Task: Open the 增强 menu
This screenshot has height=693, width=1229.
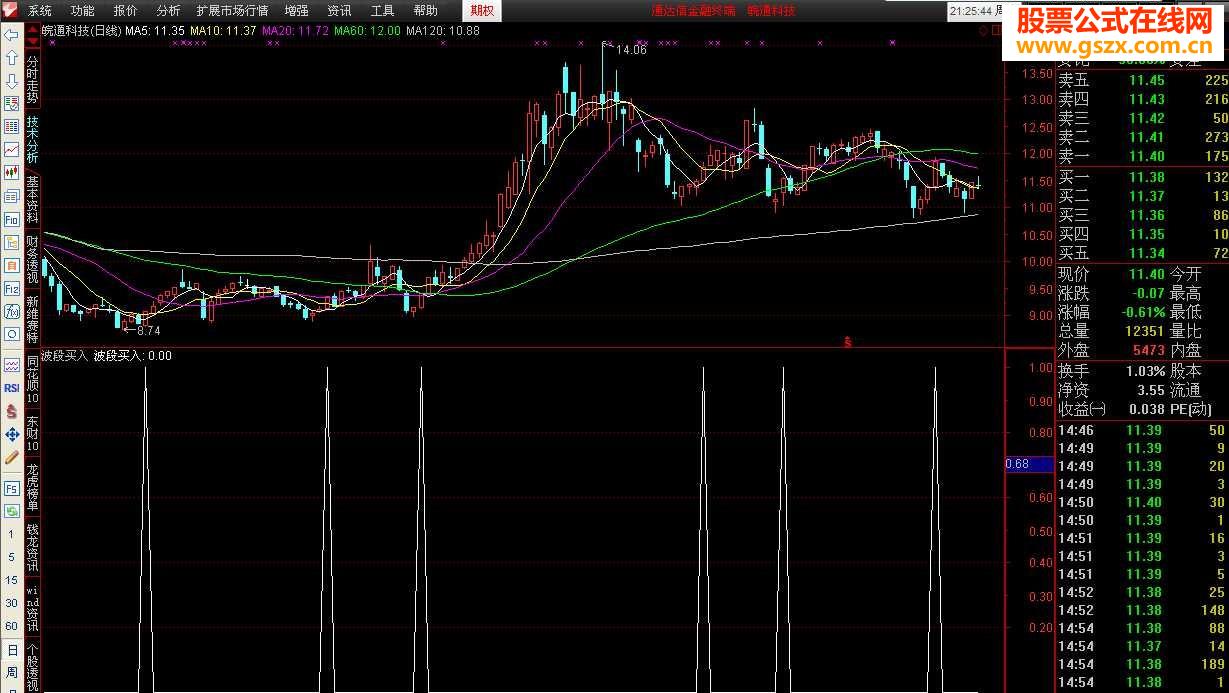Action: tap(296, 11)
